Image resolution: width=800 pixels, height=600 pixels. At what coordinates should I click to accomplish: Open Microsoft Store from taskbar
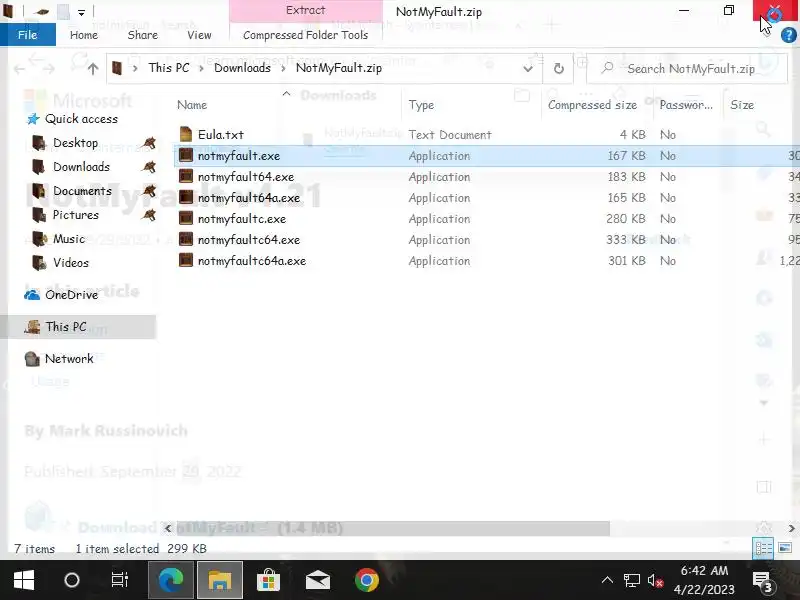268,580
